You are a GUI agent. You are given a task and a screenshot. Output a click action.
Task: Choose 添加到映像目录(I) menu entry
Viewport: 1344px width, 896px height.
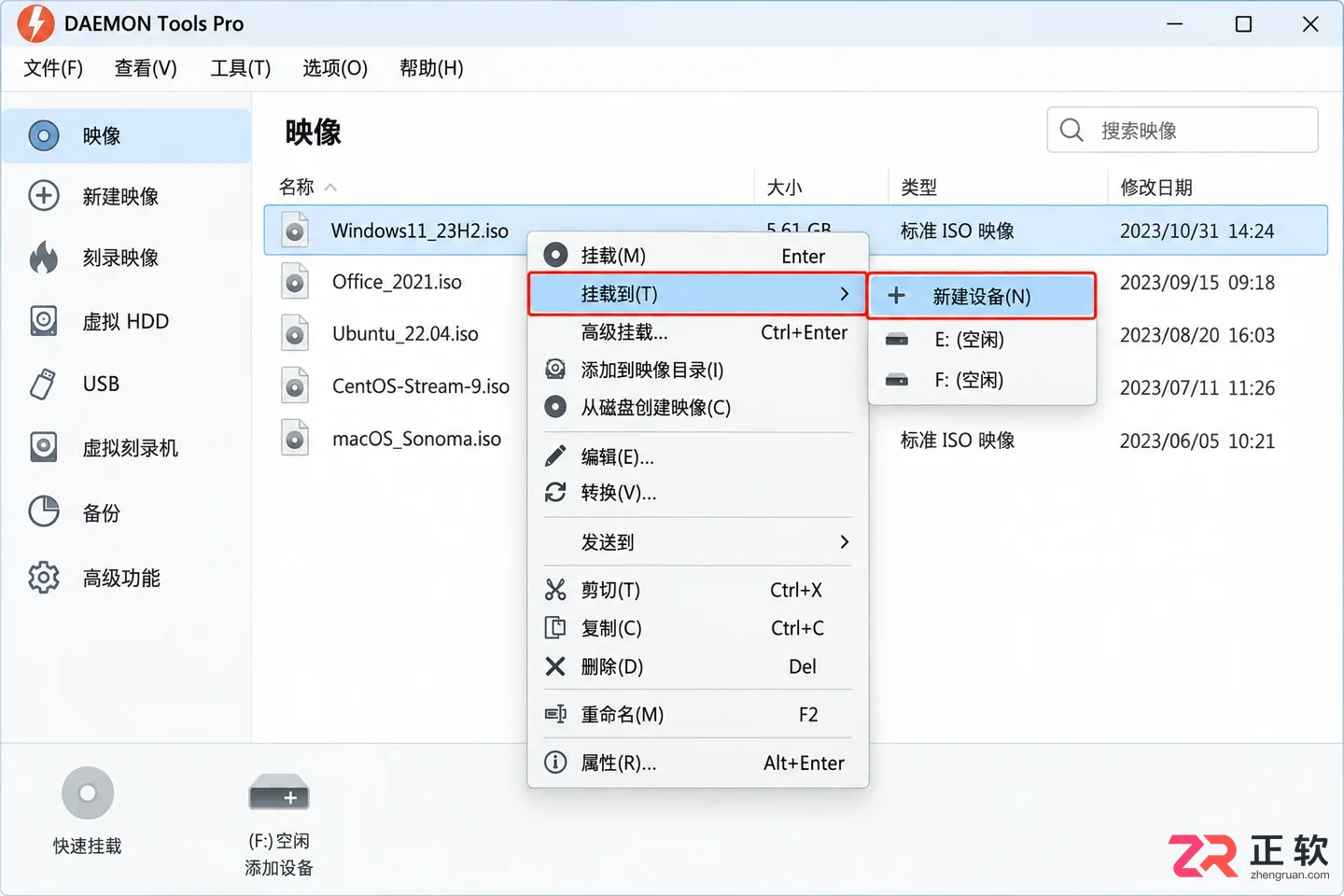click(698, 370)
